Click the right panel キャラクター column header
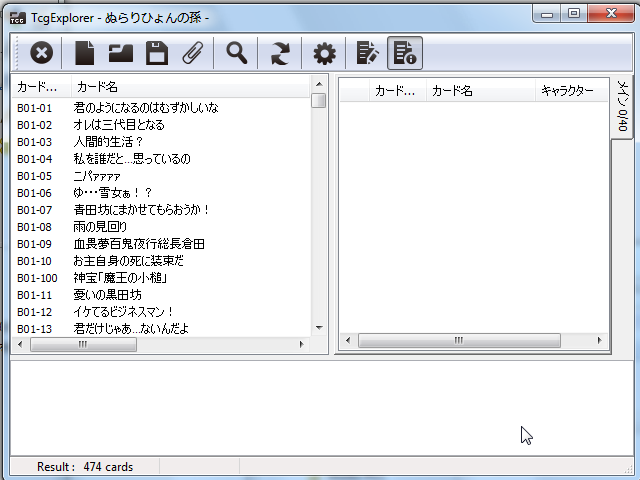 tap(571, 91)
